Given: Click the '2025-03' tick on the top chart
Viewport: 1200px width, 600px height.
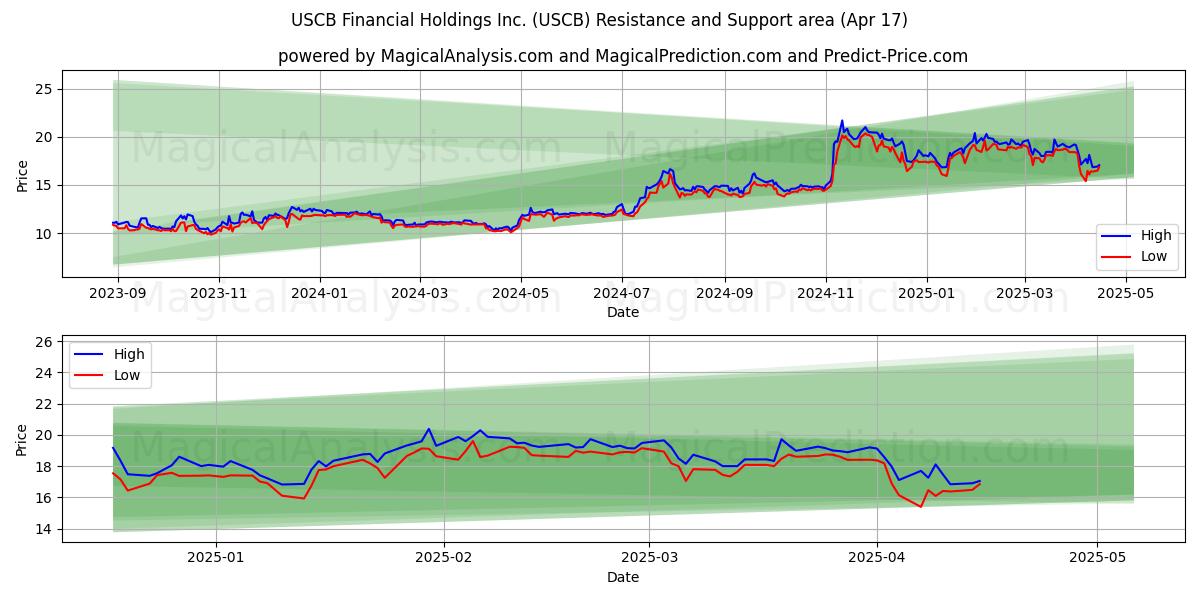Looking at the screenshot, I should point(1024,293).
